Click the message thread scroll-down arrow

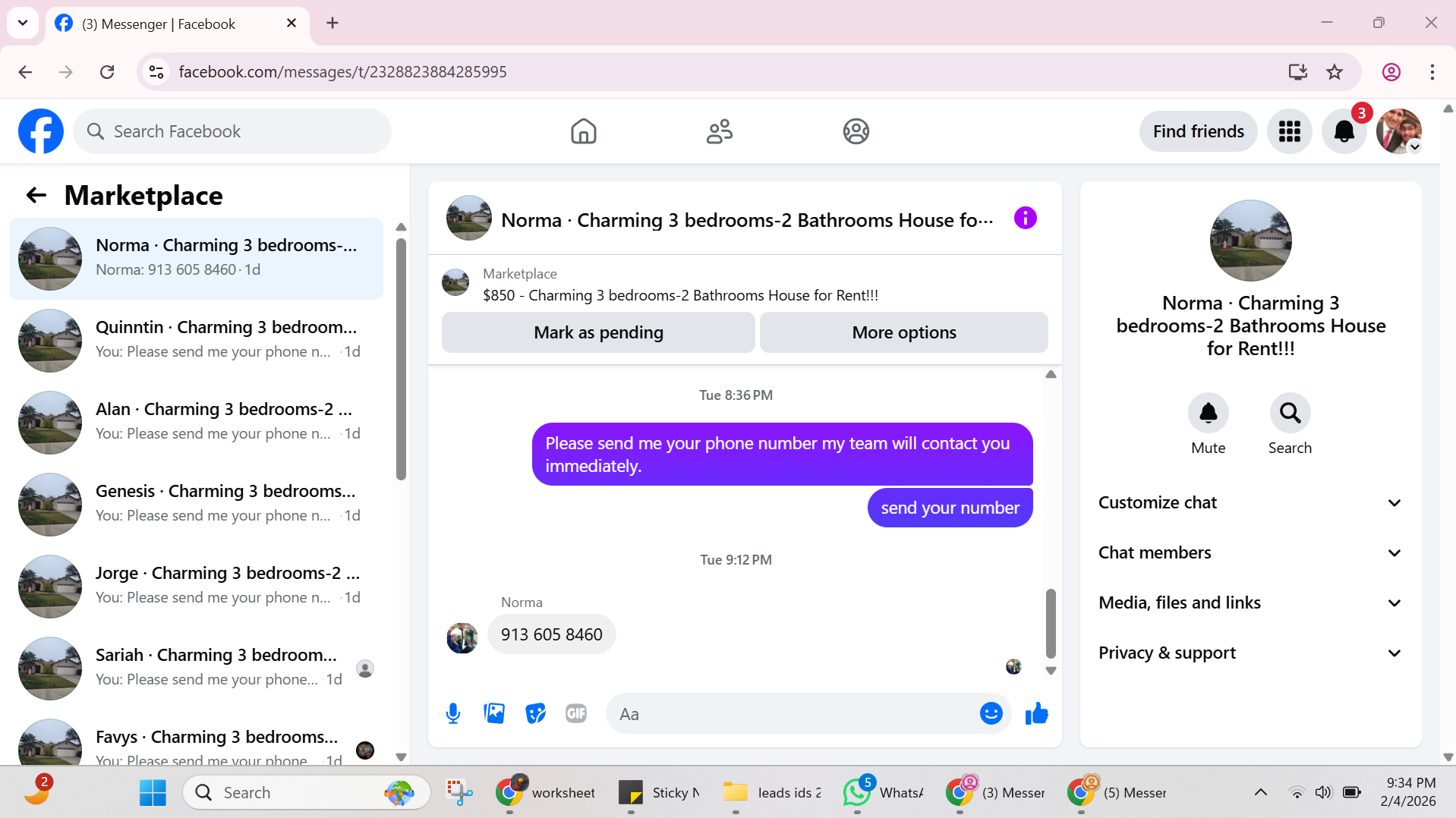(x=1051, y=671)
